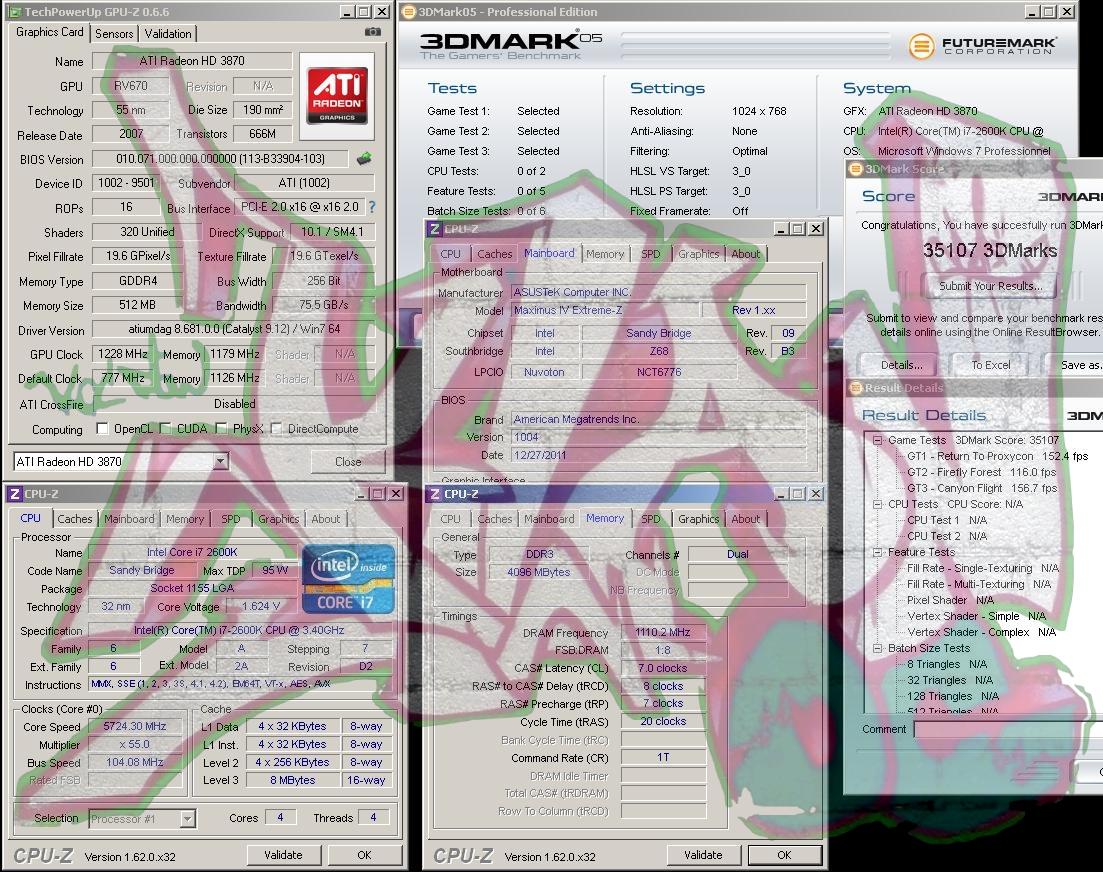Select the CPU Test 1 tree row
This screenshot has width=1103, height=872.
coord(947,520)
